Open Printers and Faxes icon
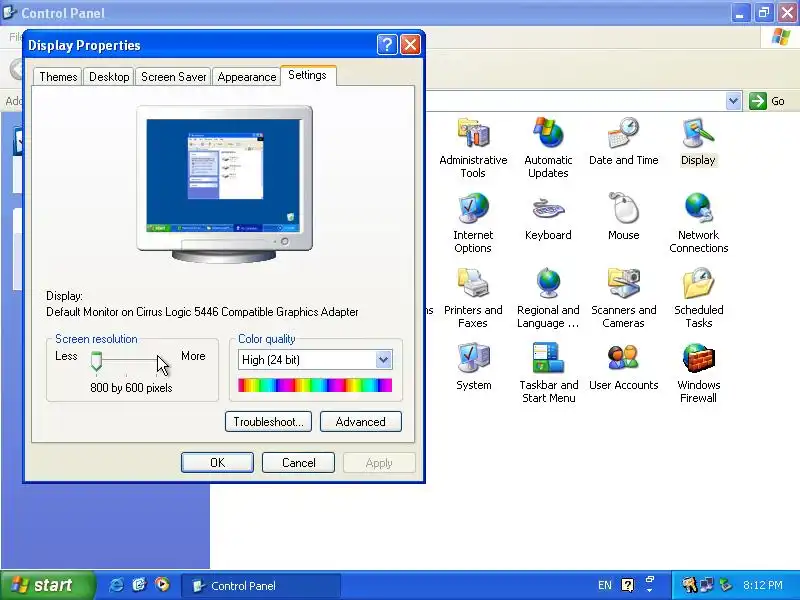This screenshot has height=600, width=800. point(473,283)
